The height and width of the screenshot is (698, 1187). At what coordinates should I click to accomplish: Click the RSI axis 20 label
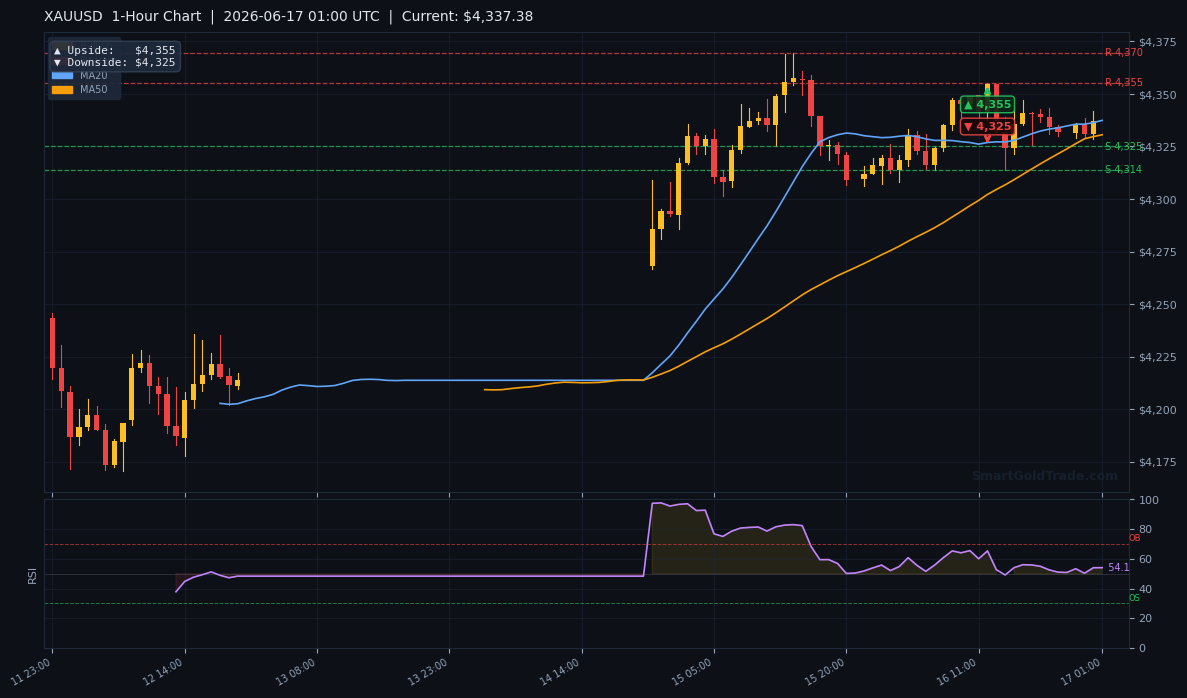[x=1145, y=619]
